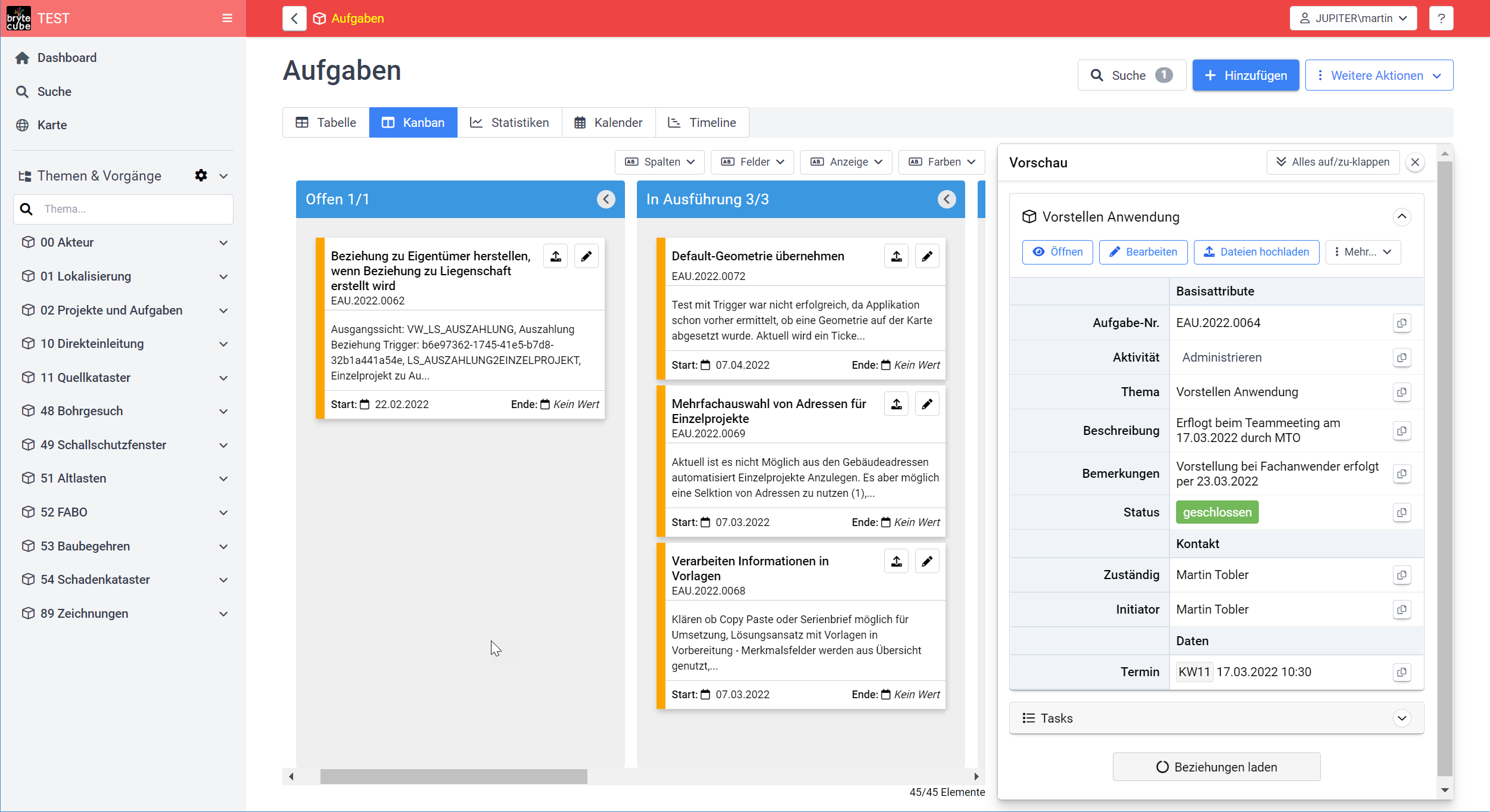Edit the Mehrfachauswahl von Adressen card
Image resolution: width=1490 pixels, height=812 pixels.
pos(927,404)
